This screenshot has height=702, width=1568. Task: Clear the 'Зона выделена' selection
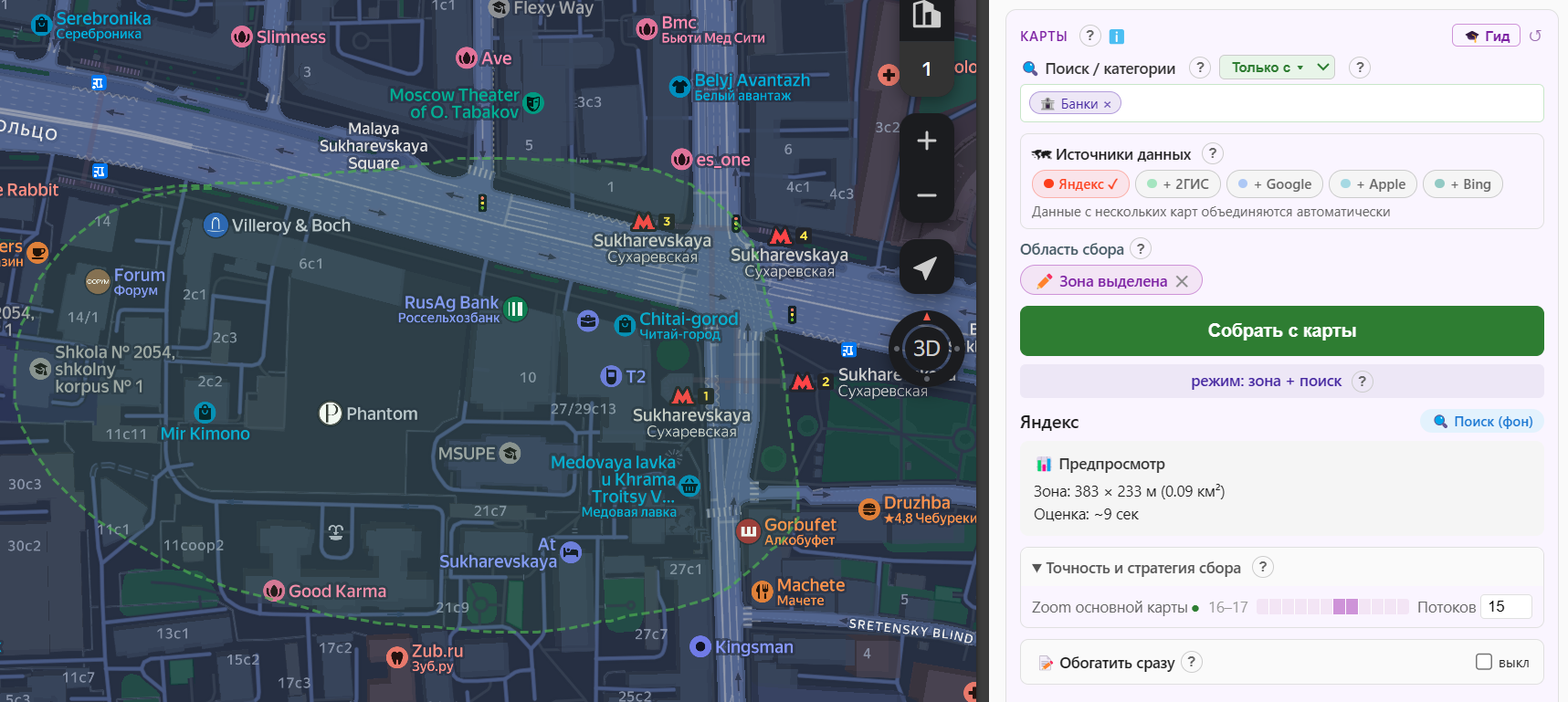click(1182, 281)
